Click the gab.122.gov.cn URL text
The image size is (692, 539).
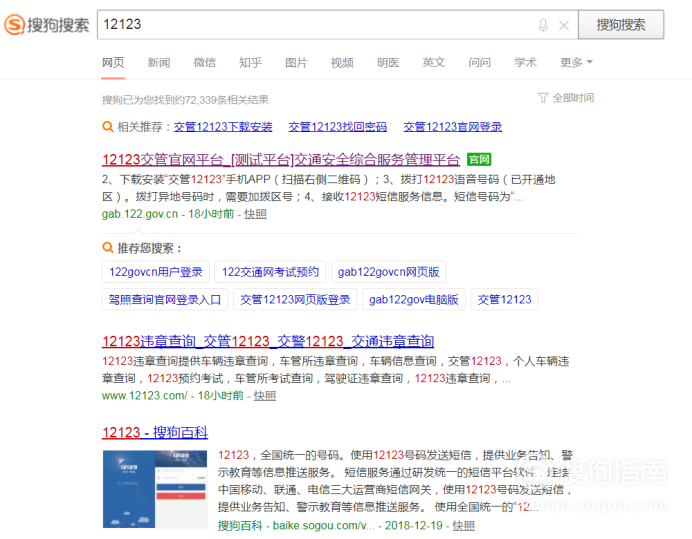tap(139, 214)
